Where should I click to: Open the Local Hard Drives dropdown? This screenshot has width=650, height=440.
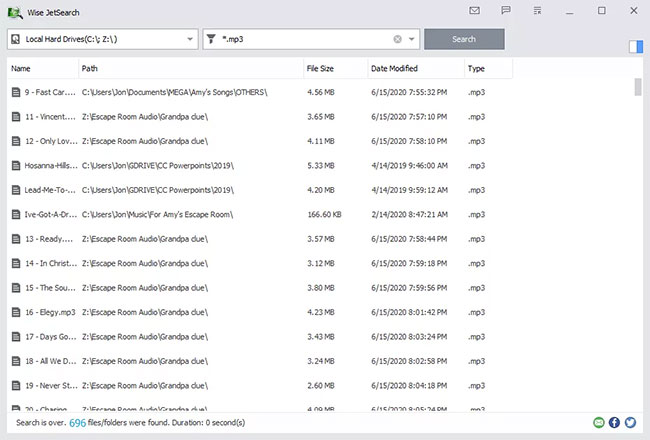point(190,39)
